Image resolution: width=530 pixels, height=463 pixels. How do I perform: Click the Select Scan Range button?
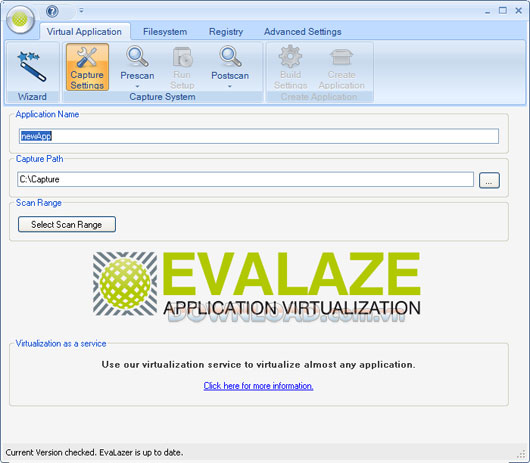67,224
